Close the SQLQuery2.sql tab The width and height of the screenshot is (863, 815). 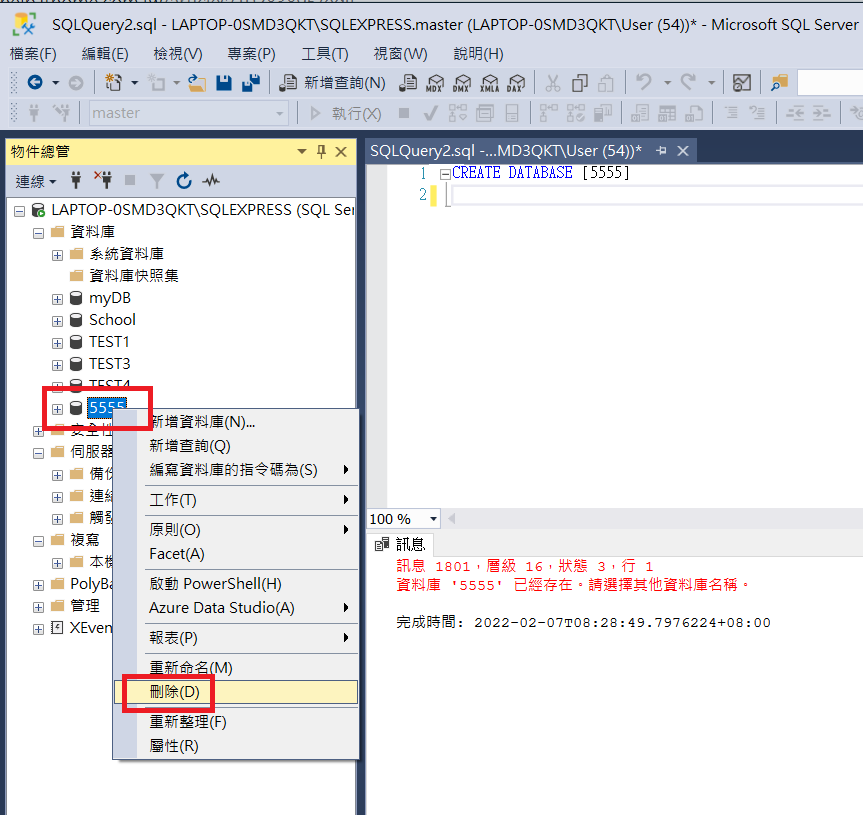[x=683, y=151]
